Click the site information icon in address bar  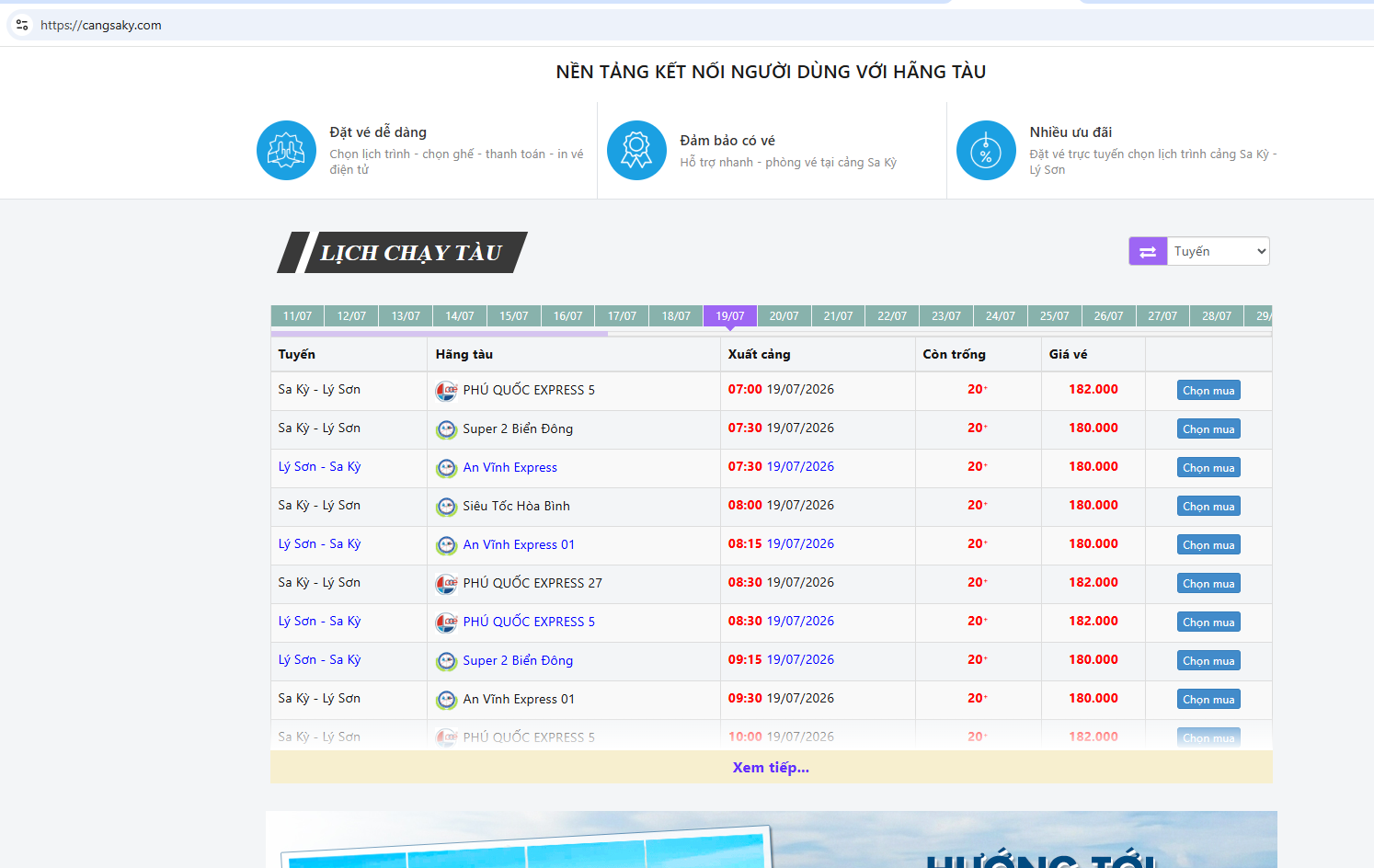coord(22,25)
